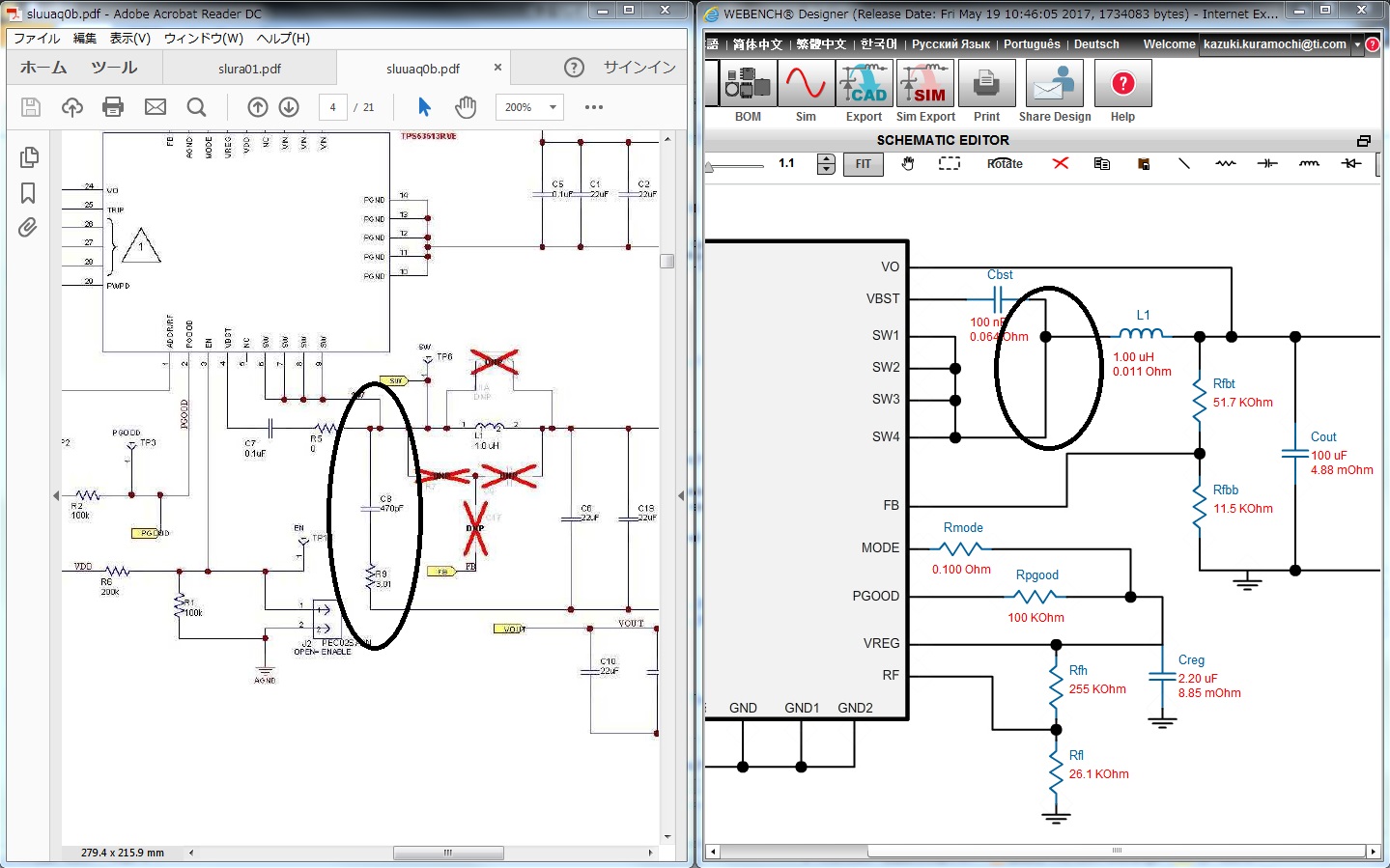Expand user account dropdown arrow in WEBENCH
The image size is (1390, 868).
click(1357, 44)
